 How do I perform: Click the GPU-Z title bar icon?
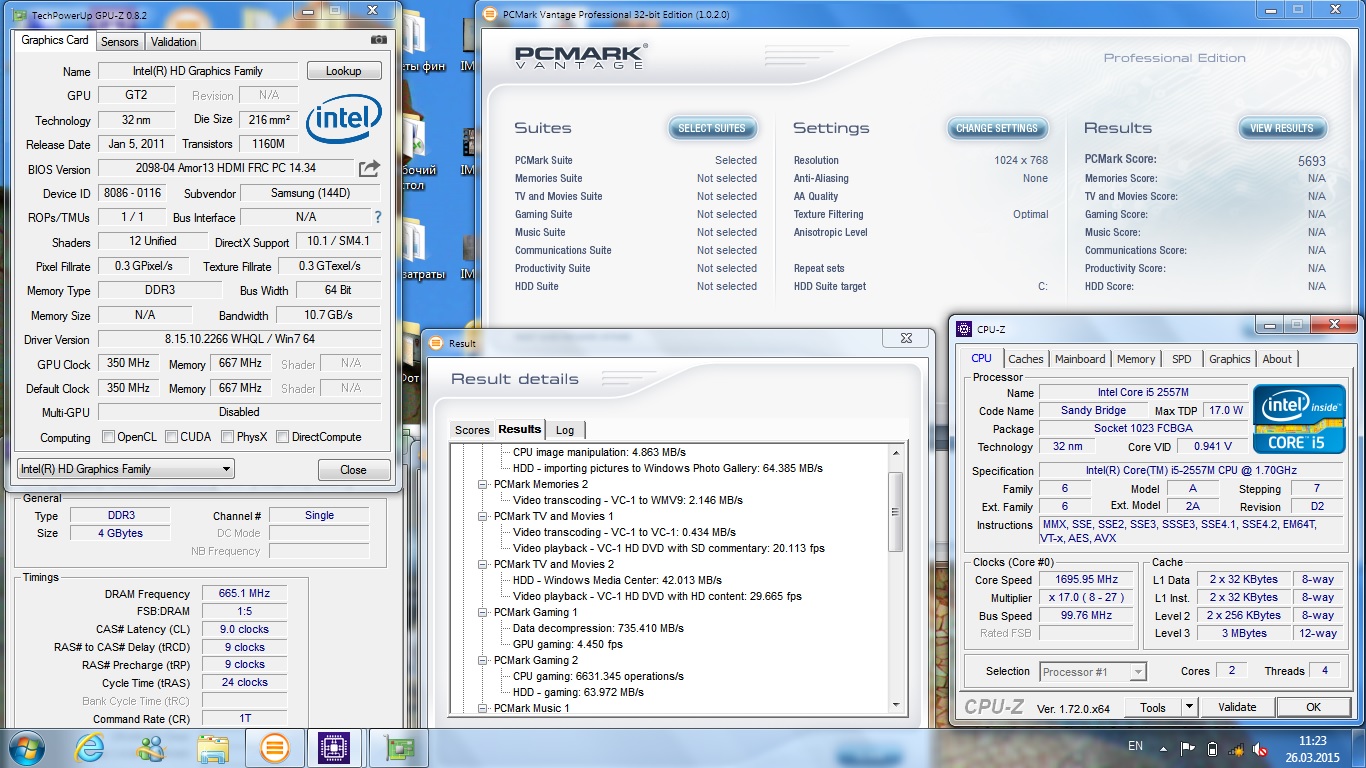[19, 15]
